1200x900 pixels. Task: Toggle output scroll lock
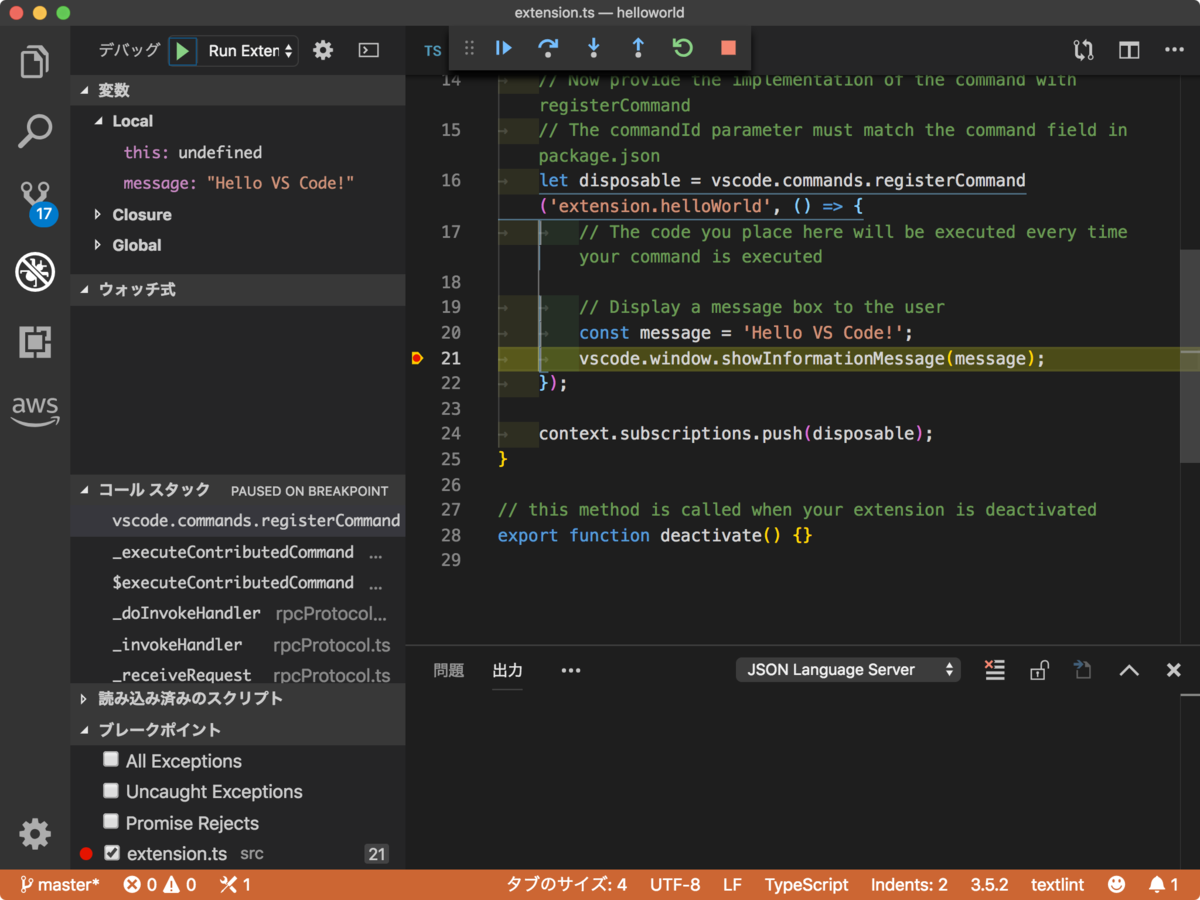[x=1039, y=670]
